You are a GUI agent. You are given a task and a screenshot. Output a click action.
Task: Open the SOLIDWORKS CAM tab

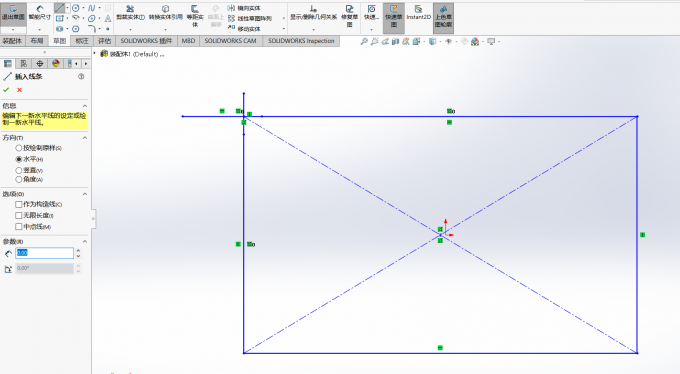230,41
